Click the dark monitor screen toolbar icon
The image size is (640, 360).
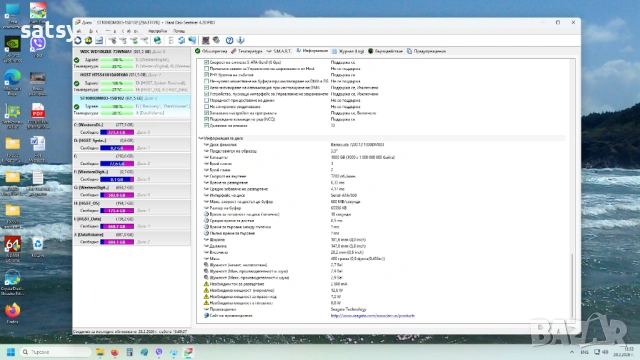click(x=206, y=40)
